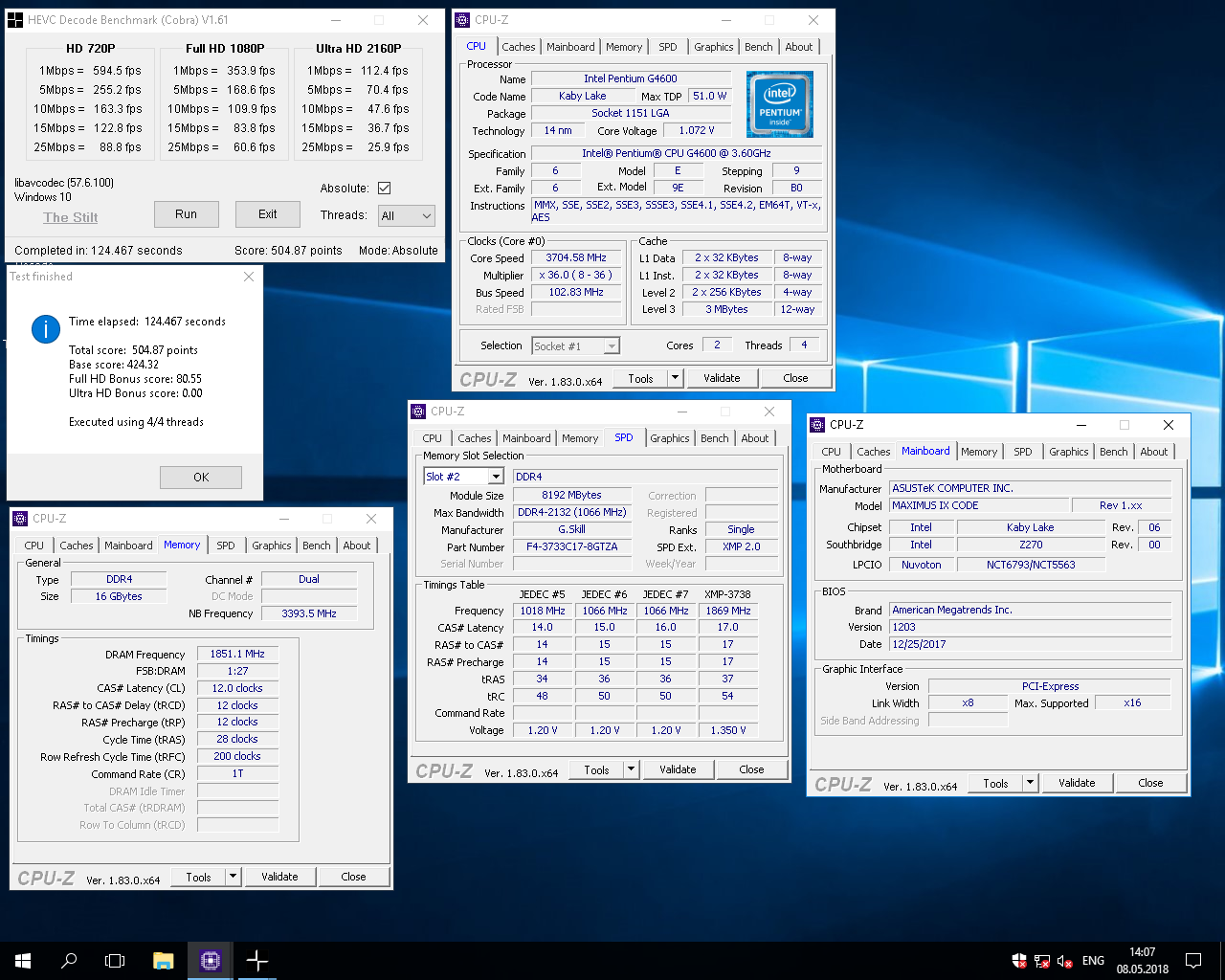Image resolution: width=1225 pixels, height=980 pixels.
Task: Click Windows Defender shield tray icon
Action: tap(1019, 961)
